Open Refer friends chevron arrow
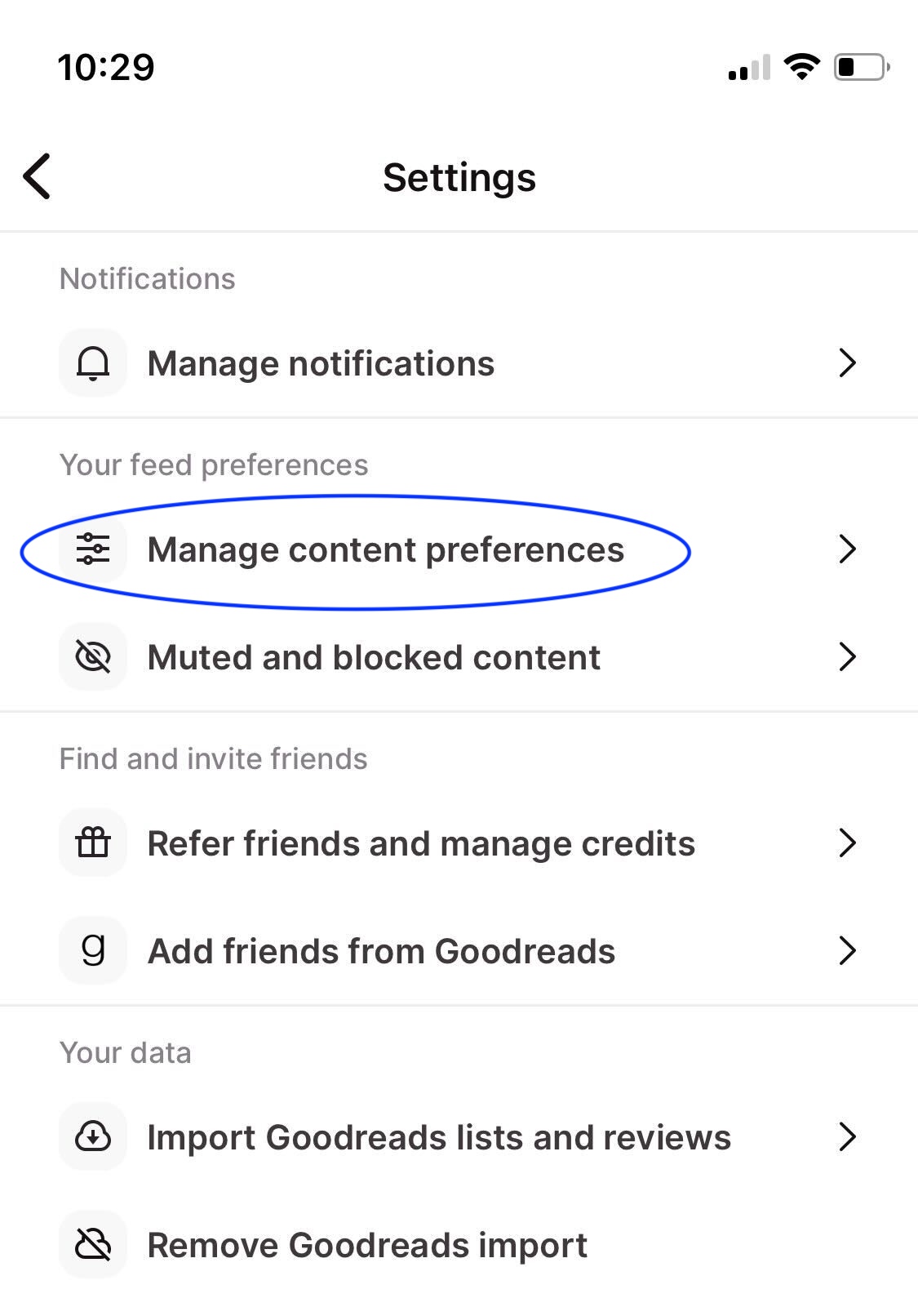This screenshot has width=918, height=1316. point(848,843)
